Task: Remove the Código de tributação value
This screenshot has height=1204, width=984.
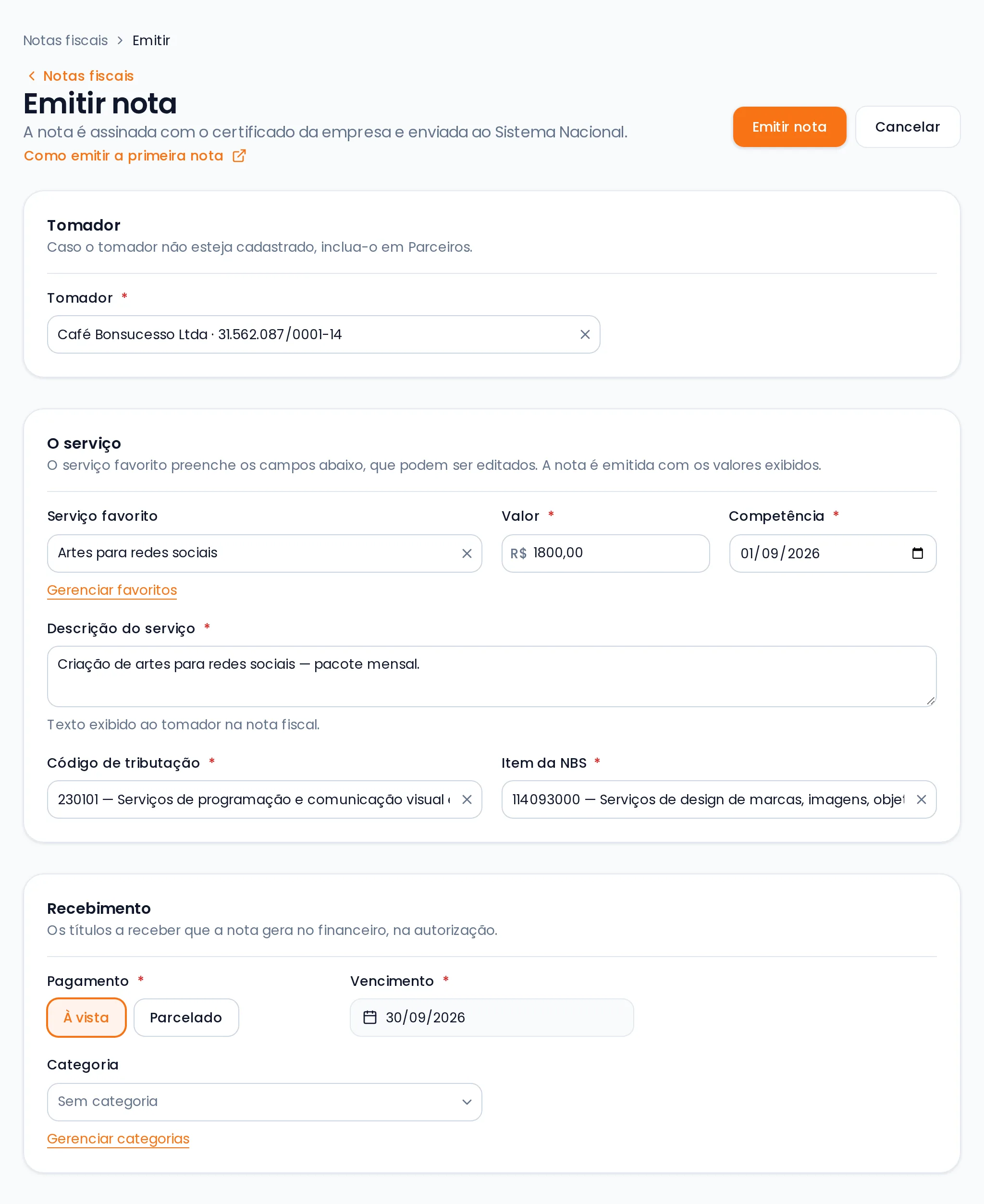Action: pyautogui.click(x=467, y=799)
